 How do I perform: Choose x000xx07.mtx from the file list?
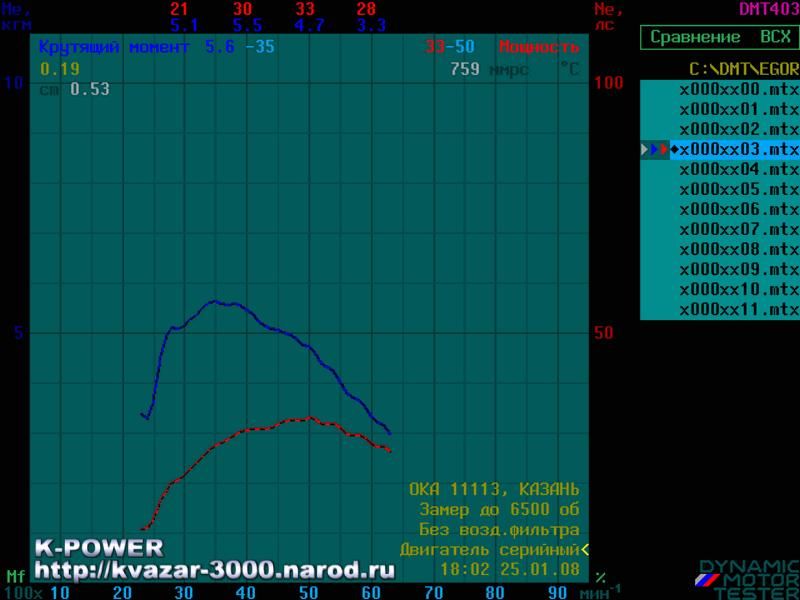click(738, 229)
